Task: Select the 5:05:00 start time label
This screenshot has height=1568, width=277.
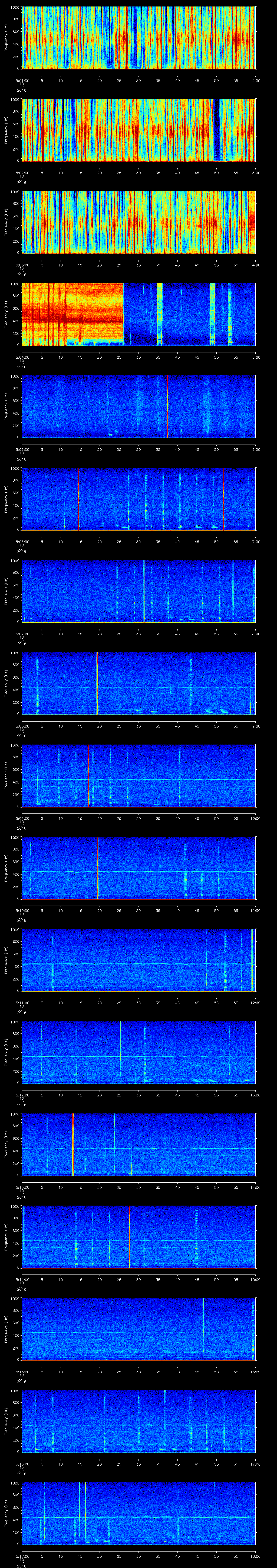Action: 22,449
